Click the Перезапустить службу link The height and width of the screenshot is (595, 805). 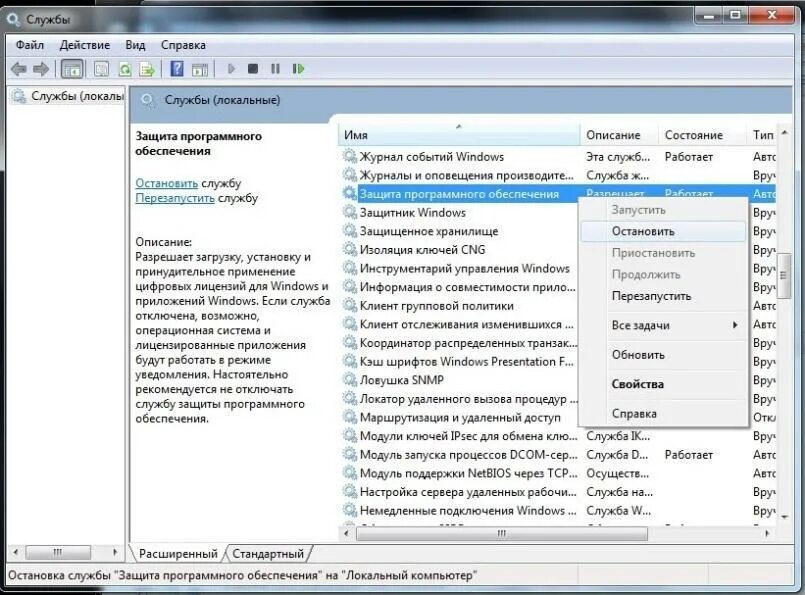pyautogui.click(x=175, y=198)
